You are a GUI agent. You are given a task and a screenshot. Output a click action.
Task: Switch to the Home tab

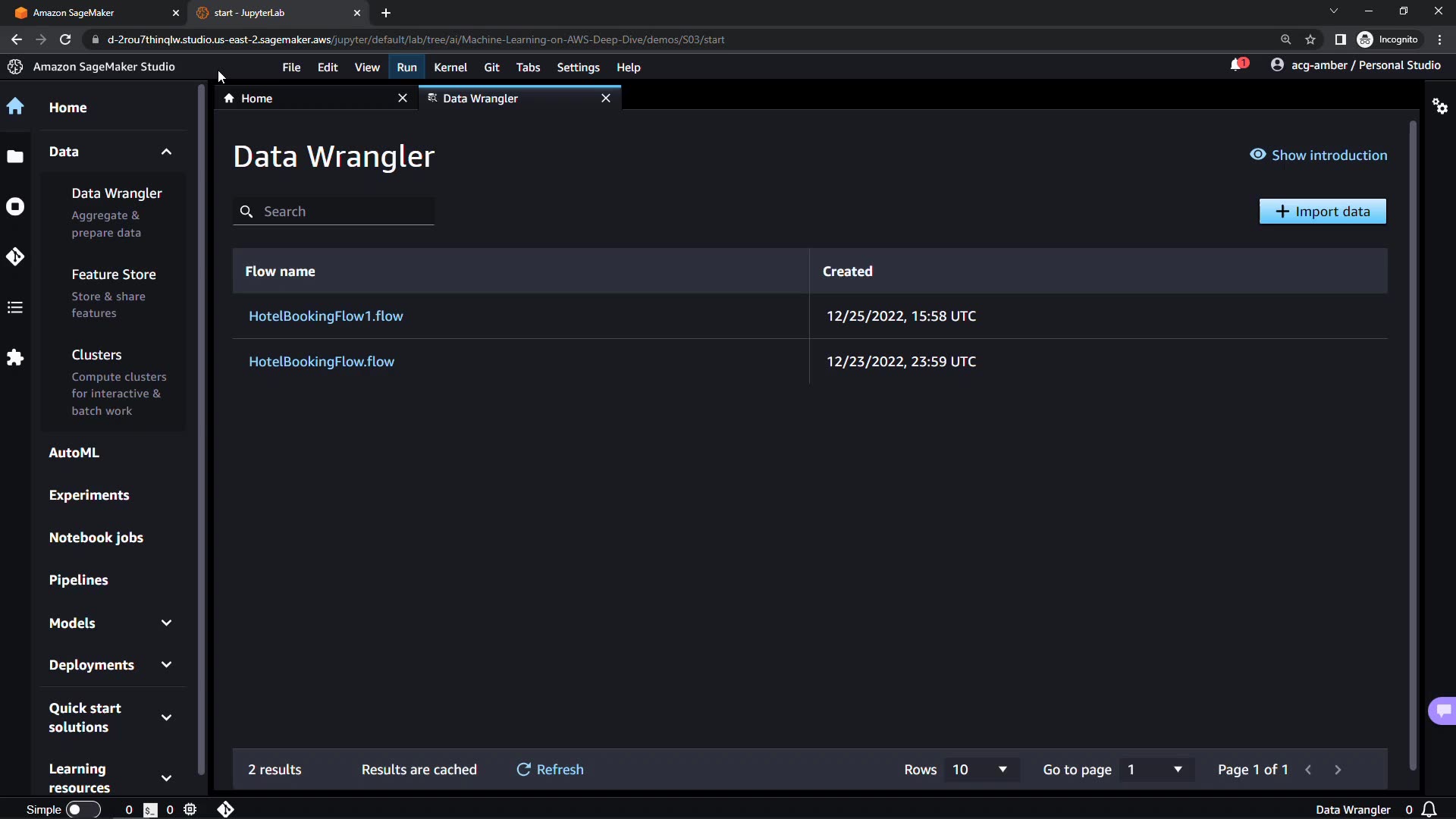point(256,99)
